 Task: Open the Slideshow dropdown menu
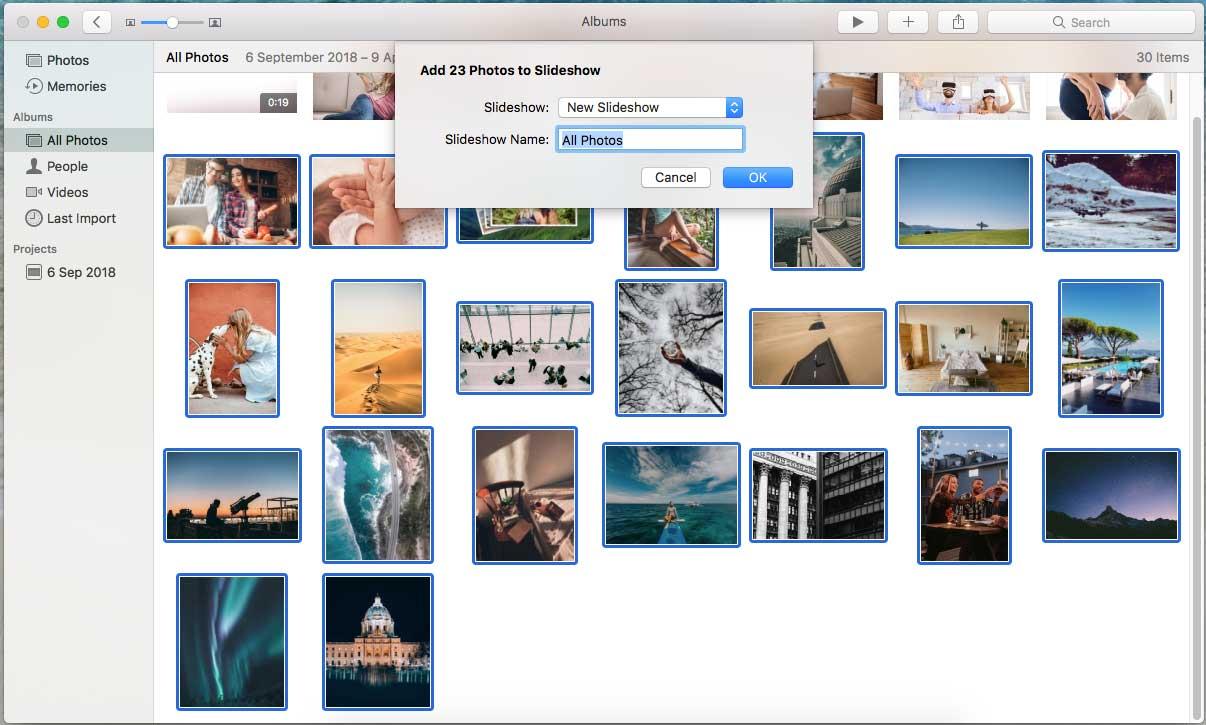[x=650, y=107]
